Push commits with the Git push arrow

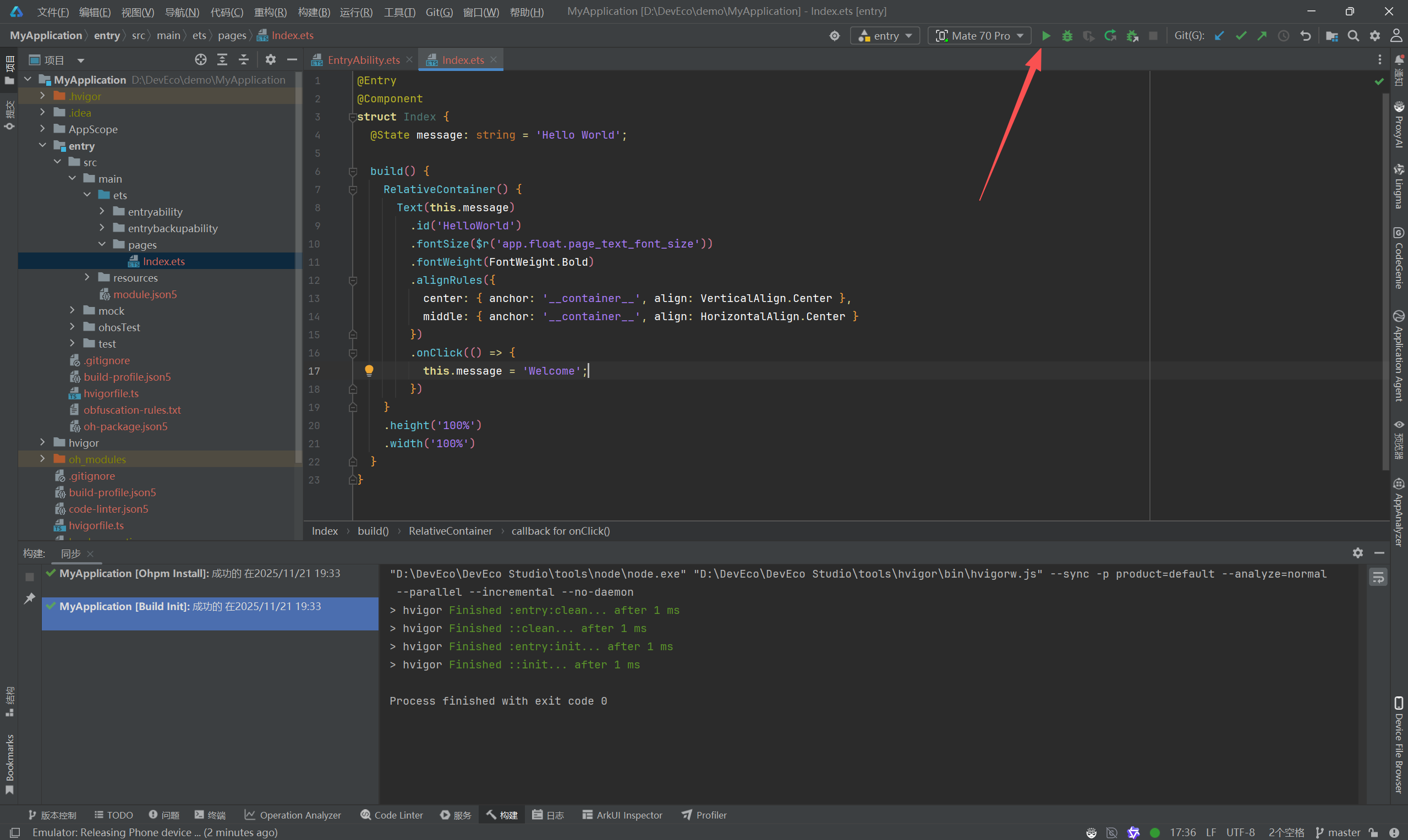coord(1262,36)
